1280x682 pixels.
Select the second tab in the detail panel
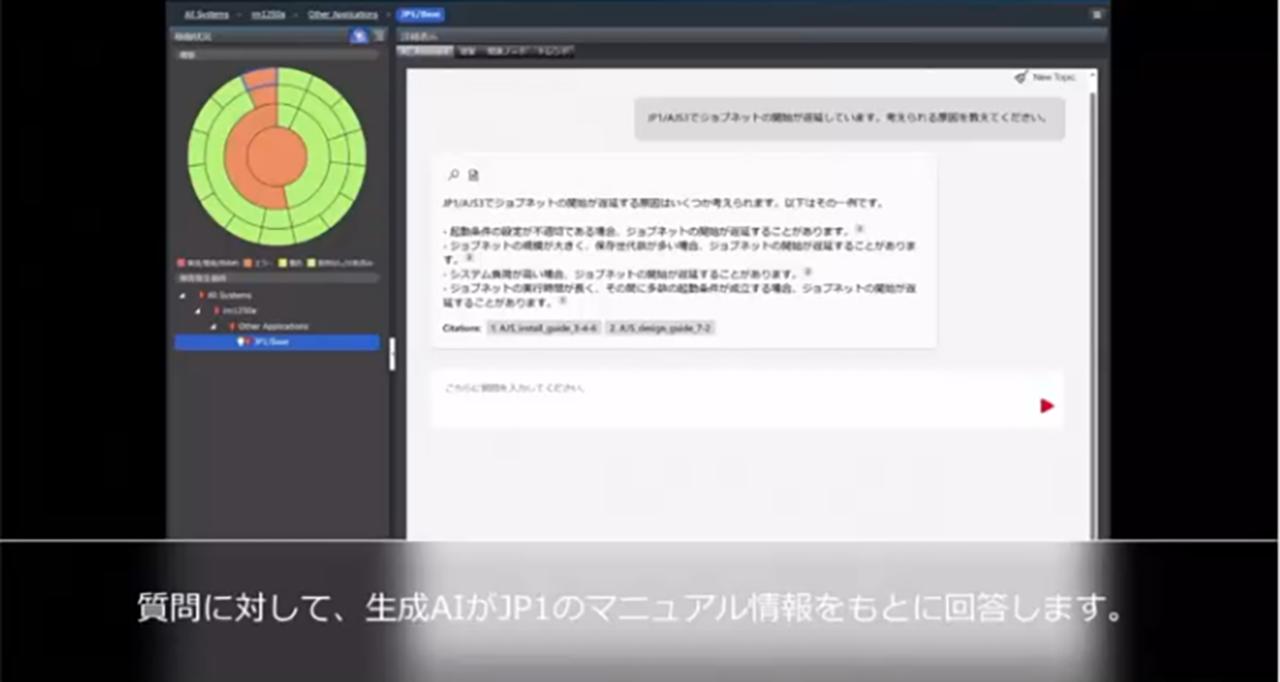467,50
